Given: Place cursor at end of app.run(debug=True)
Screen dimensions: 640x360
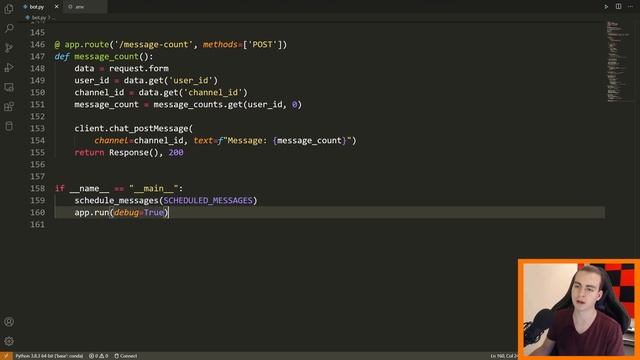Looking at the screenshot, I should [x=168, y=212].
